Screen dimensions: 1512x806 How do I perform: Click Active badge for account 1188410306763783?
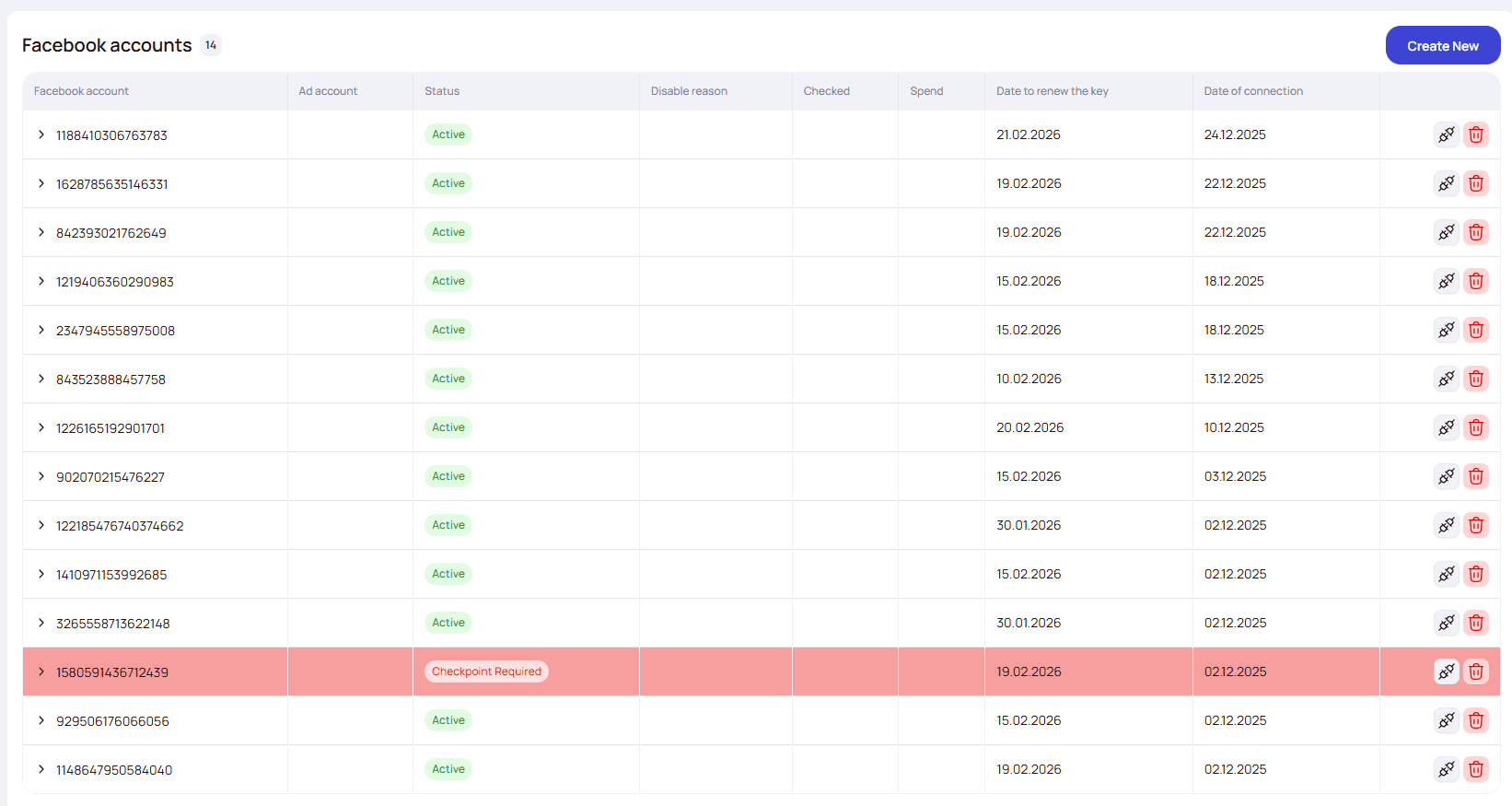[x=448, y=134]
